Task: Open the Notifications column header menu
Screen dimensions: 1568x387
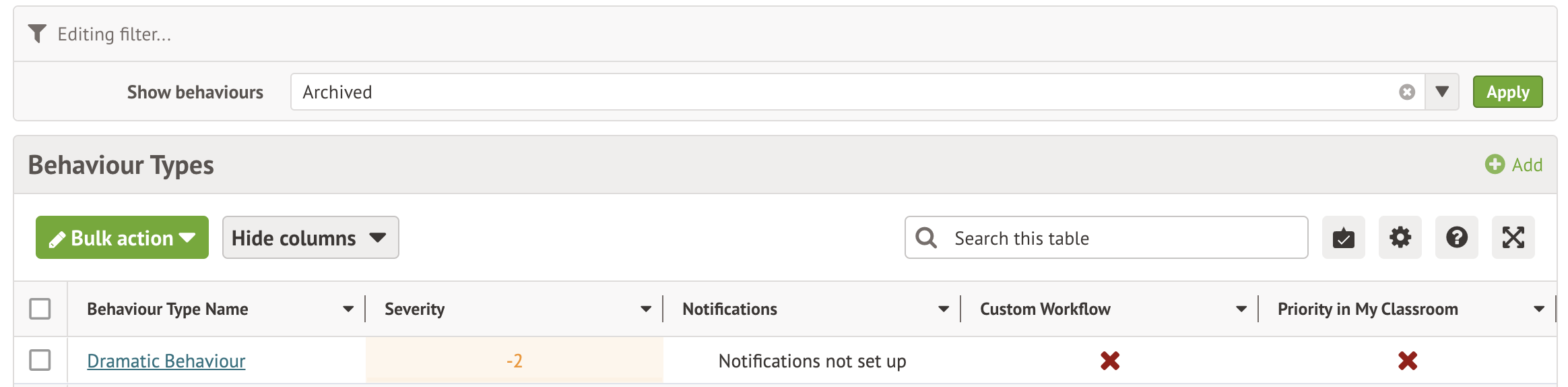Action: coord(943,309)
